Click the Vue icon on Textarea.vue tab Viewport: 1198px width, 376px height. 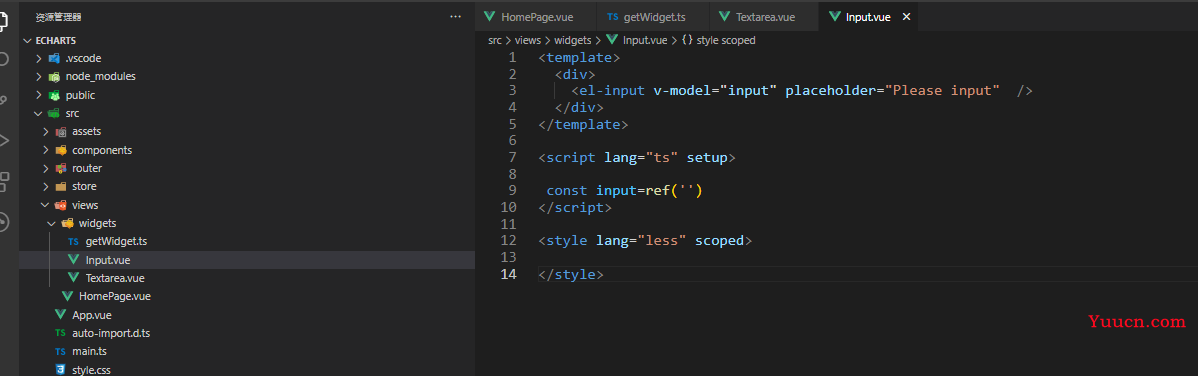point(724,17)
